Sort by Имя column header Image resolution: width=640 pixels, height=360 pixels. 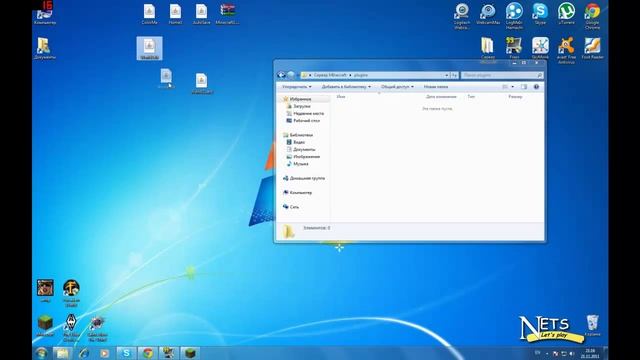tap(341, 97)
